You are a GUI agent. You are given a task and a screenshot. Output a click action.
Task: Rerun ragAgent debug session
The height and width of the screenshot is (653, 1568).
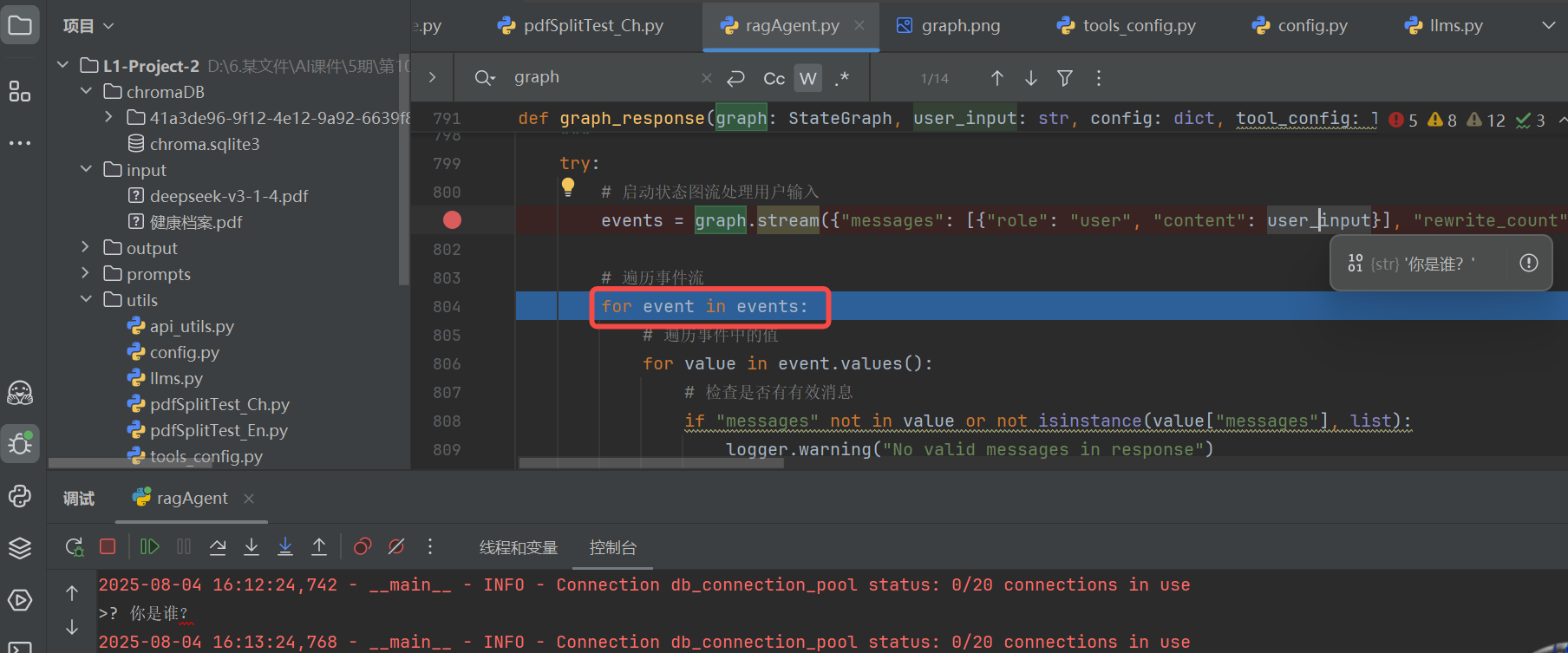pyautogui.click(x=74, y=546)
